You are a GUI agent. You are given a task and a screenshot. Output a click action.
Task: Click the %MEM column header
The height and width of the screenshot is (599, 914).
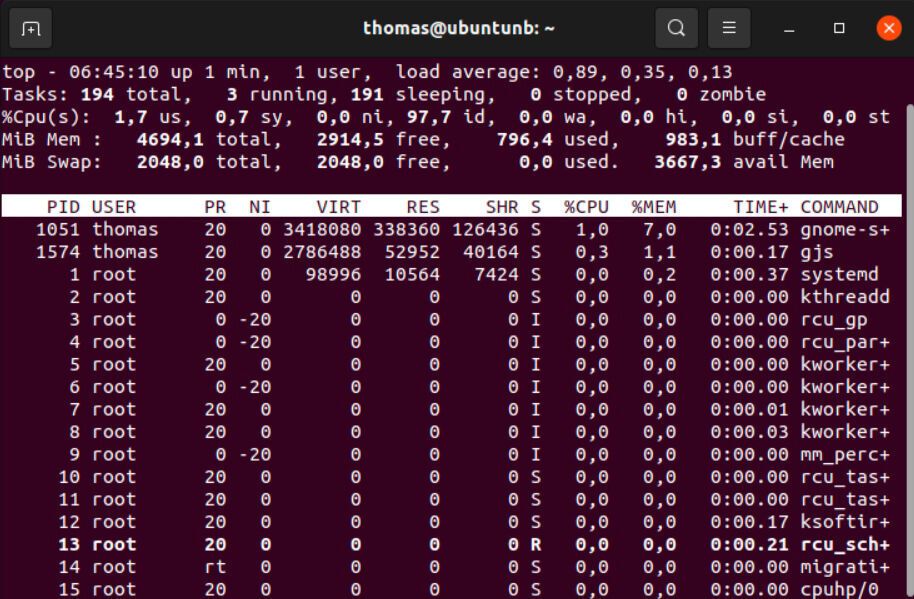pyautogui.click(x=656, y=206)
